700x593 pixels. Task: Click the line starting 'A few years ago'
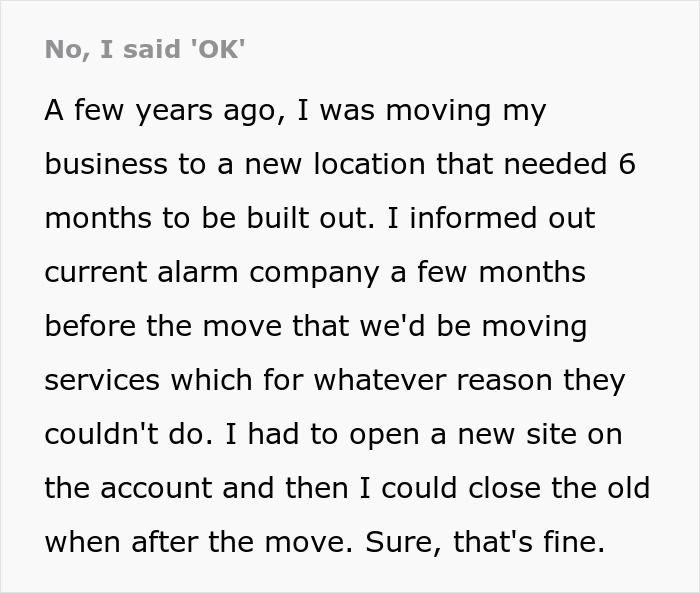point(295,111)
